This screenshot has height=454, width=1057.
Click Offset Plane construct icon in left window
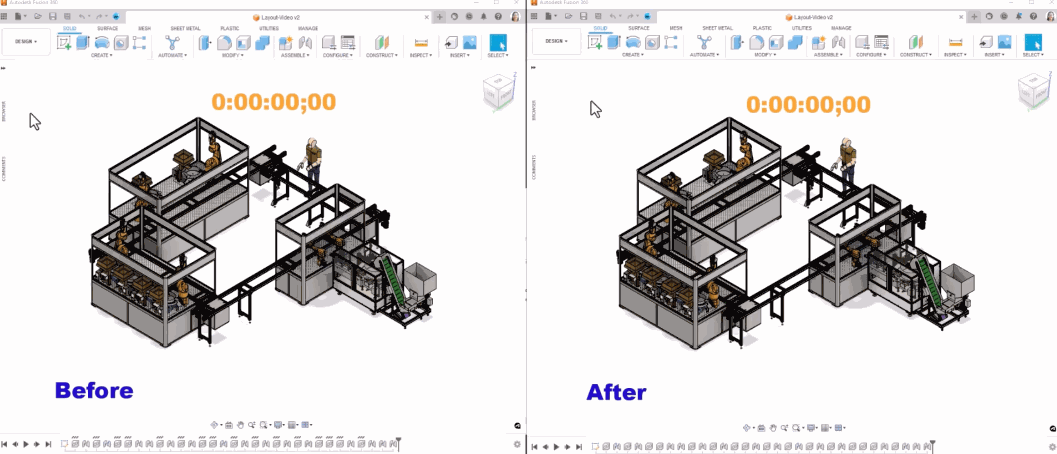coord(382,42)
